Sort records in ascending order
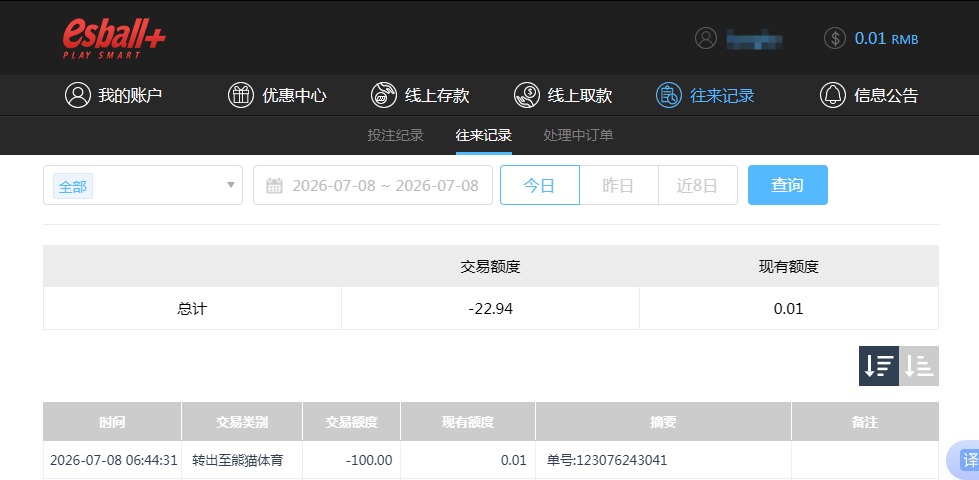979x480 pixels. (x=919, y=366)
